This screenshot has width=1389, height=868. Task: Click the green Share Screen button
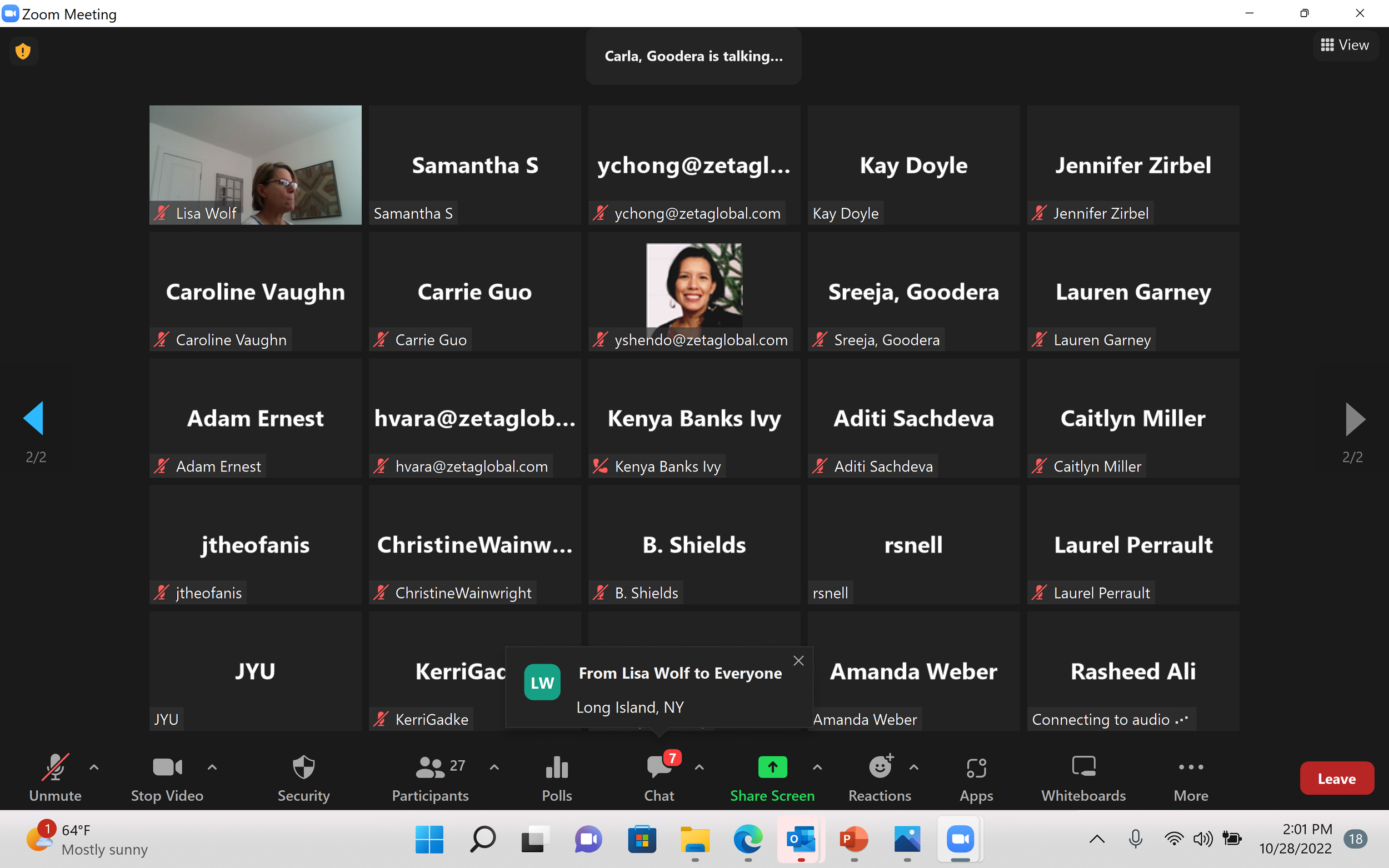772,777
